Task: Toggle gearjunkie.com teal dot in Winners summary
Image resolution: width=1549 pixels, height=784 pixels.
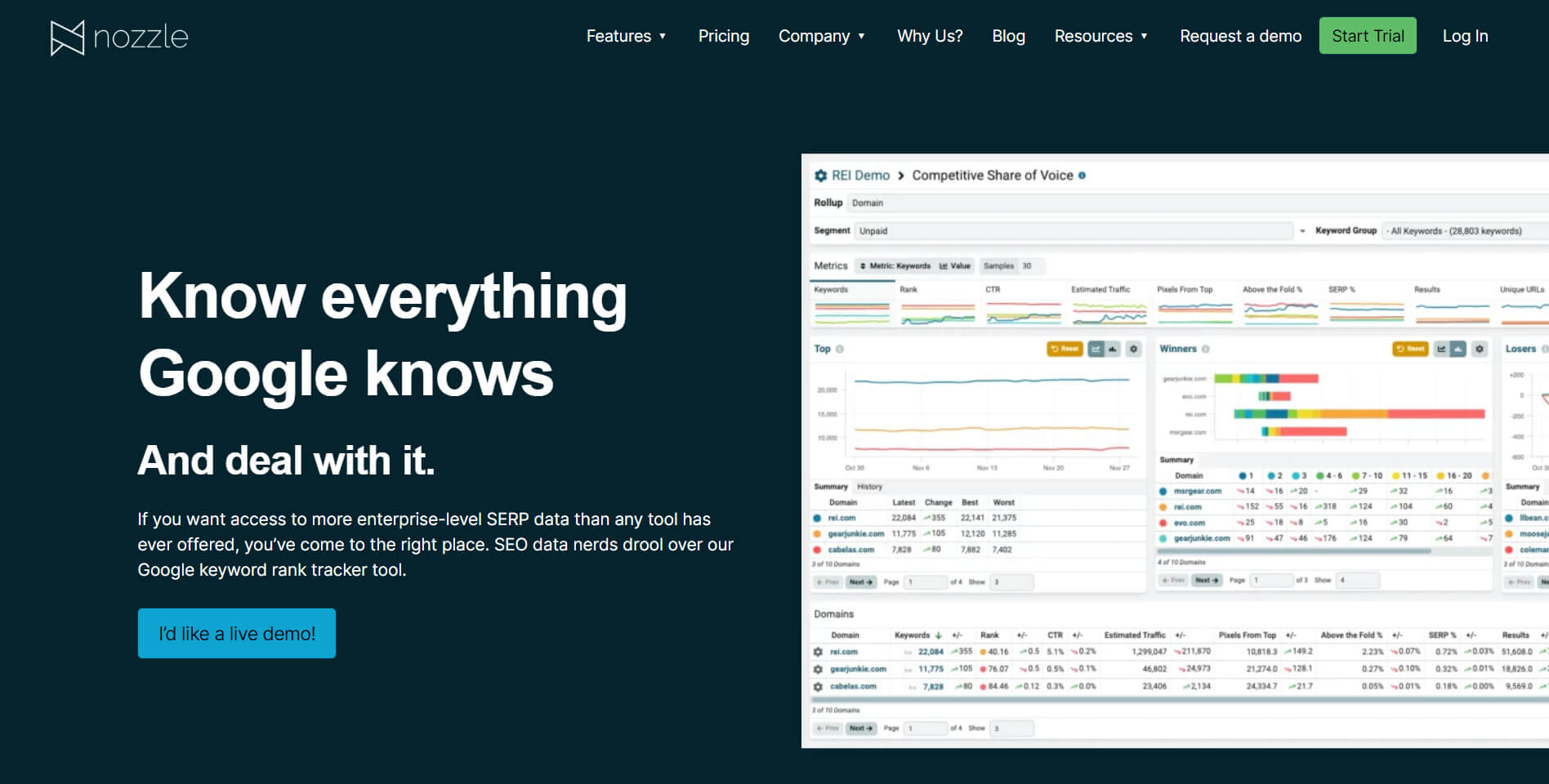Action: click(1163, 539)
